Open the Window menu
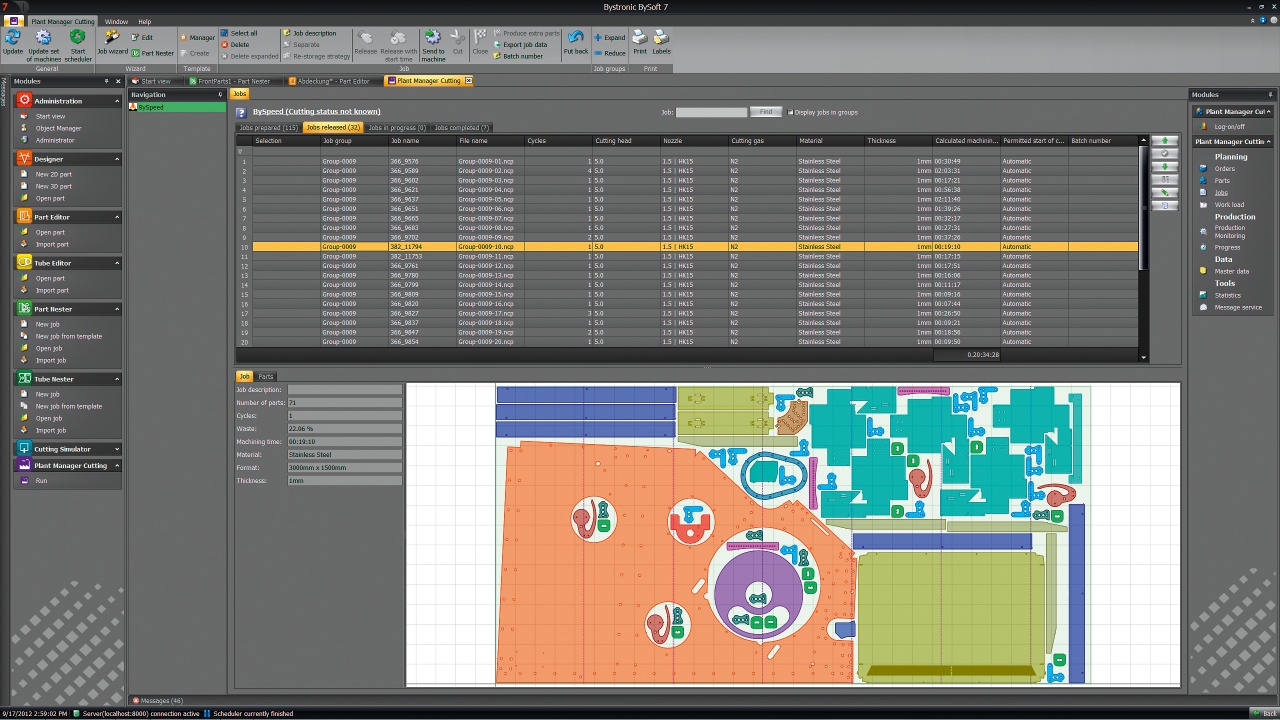The image size is (1280, 720). [x=116, y=21]
